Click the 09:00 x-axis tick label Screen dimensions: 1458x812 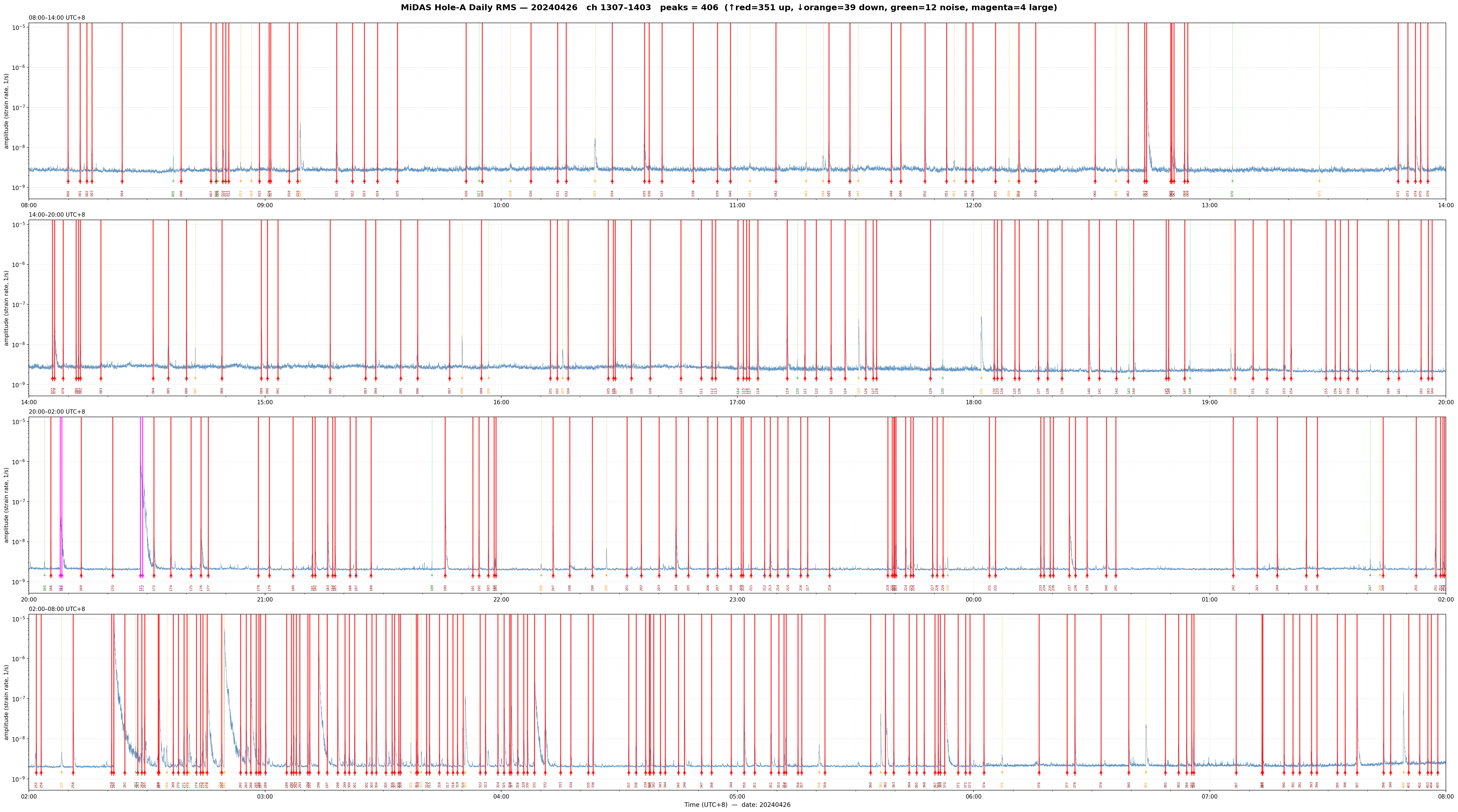(265, 205)
